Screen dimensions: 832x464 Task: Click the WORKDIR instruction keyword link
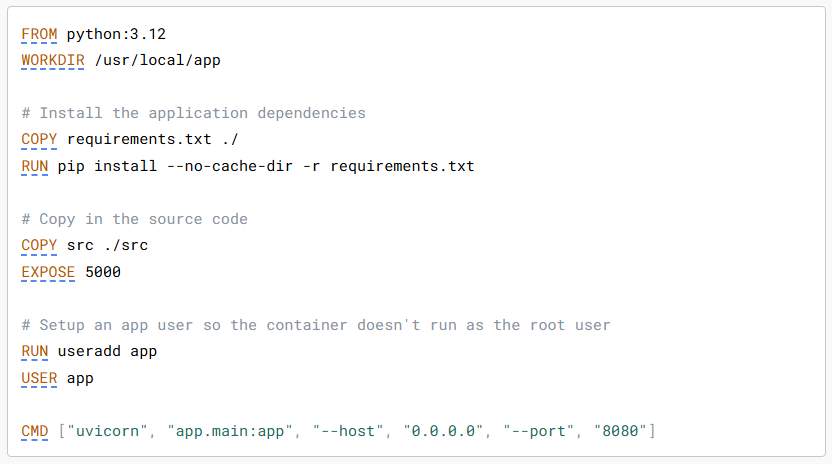53,60
